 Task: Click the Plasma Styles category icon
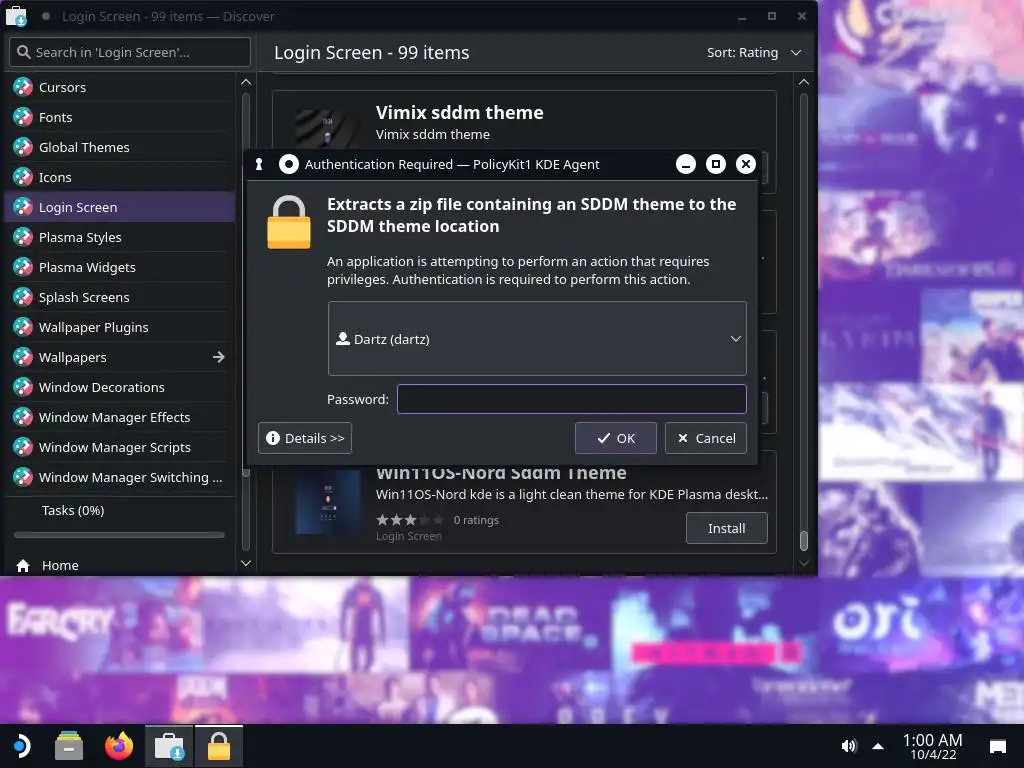(x=23, y=237)
